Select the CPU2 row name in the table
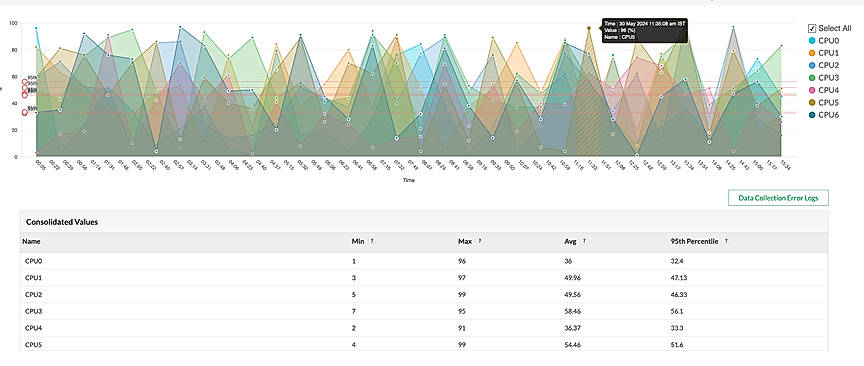The width and height of the screenshot is (864, 366). 34,294
